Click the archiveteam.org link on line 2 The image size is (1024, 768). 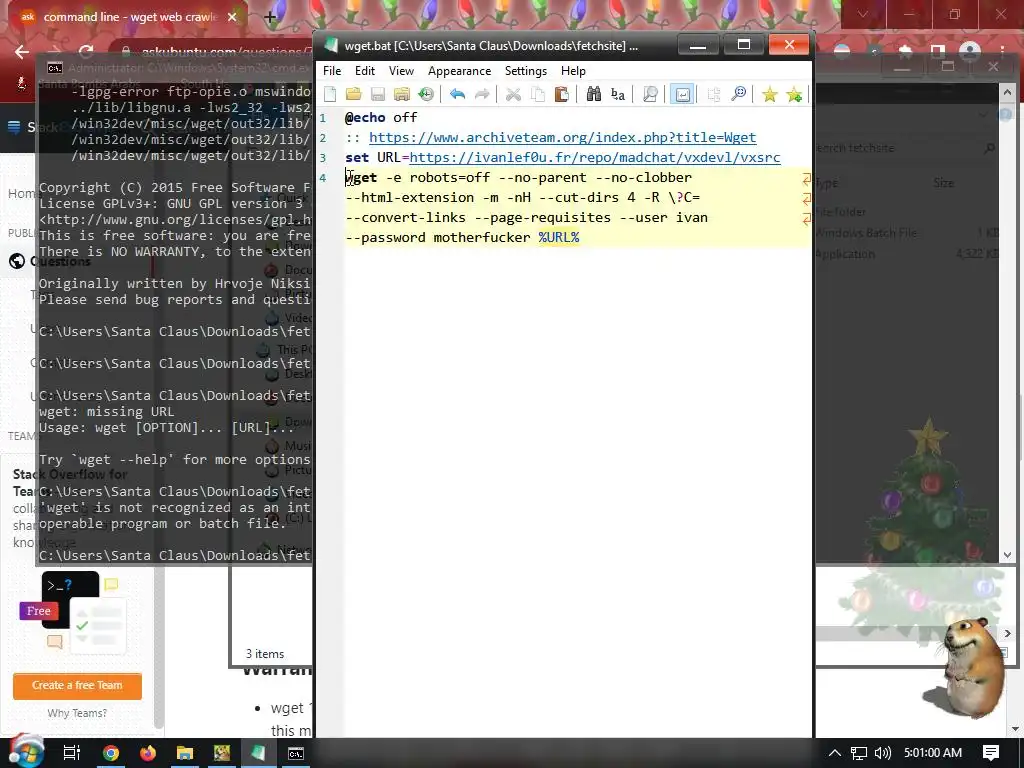(x=562, y=137)
